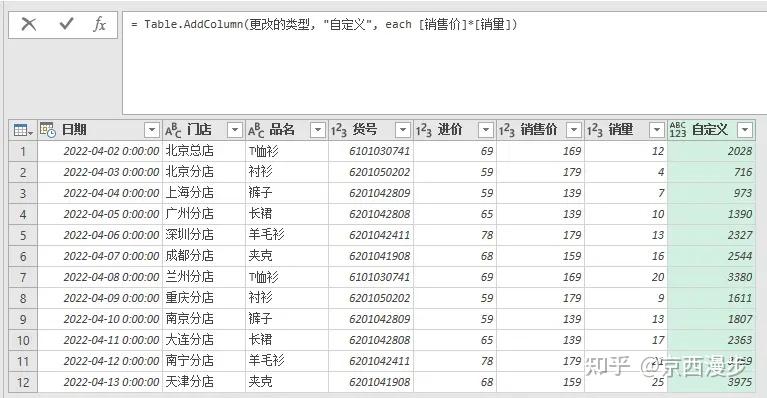
Task: Change data type icon of 销售价 column
Action: click(507, 130)
